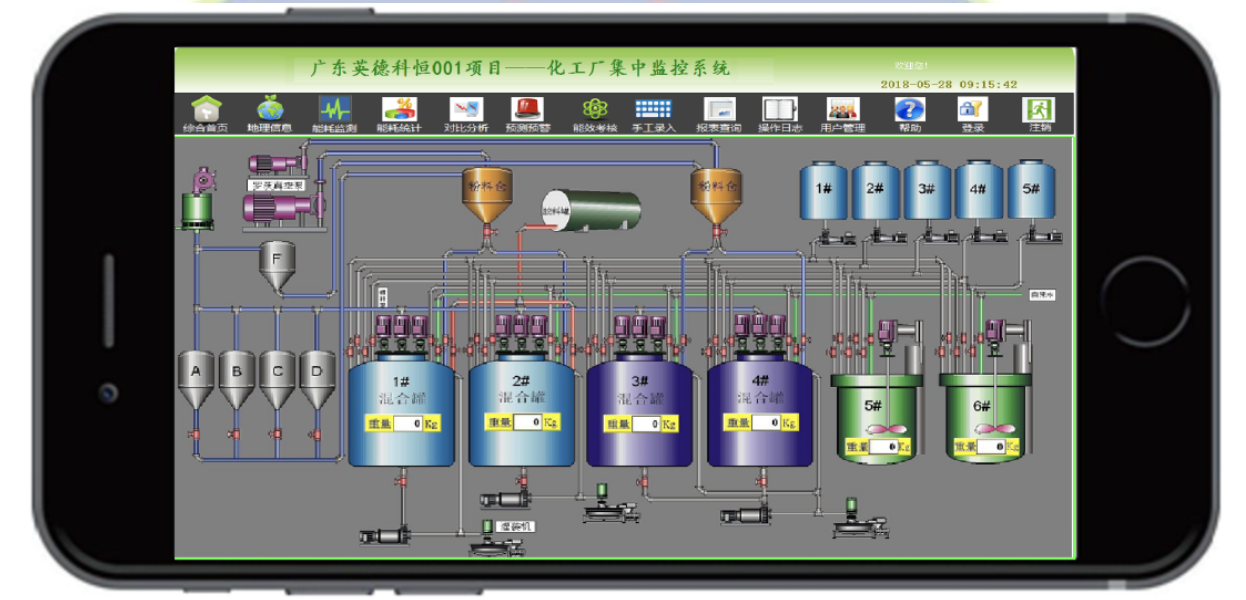This screenshot has width=1246, height=600.
Task: Select blue storage tank 5#
Action: pyautogui.click(x=1032, y=190)
